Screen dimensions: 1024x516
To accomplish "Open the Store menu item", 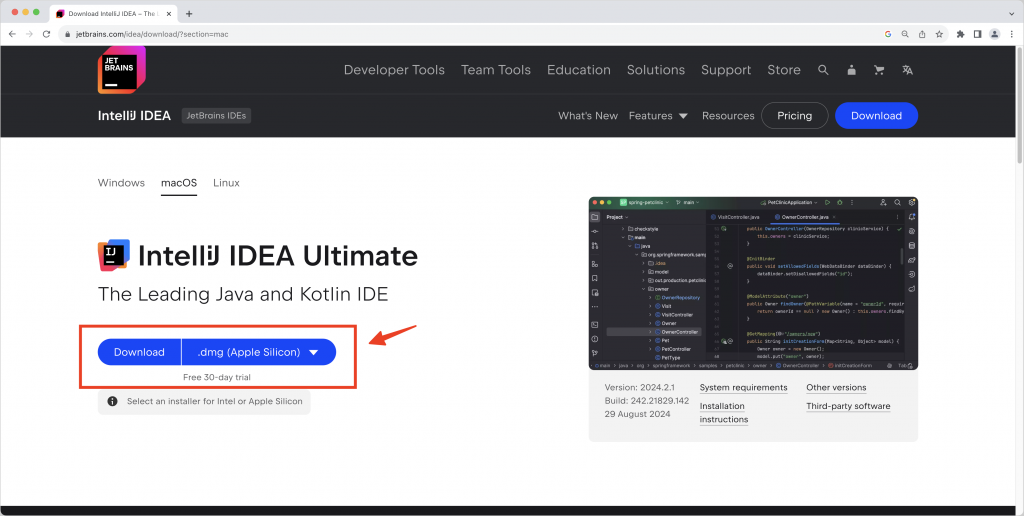I will (x=784, y=70).
